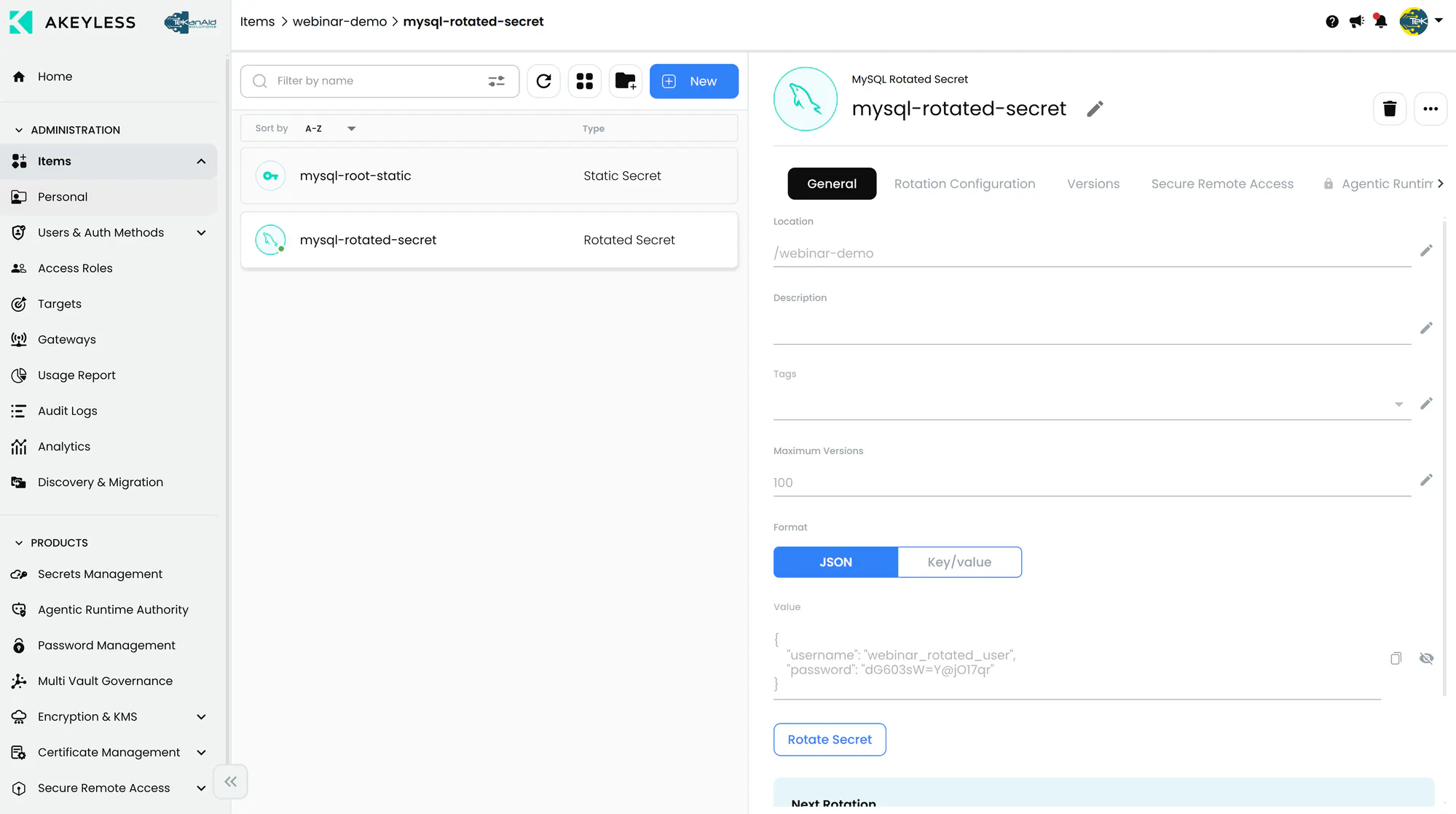Viewport: 1456px width, 814px height.
Task: Open Gateways from the sidebar icon
Action: (19, 340)
